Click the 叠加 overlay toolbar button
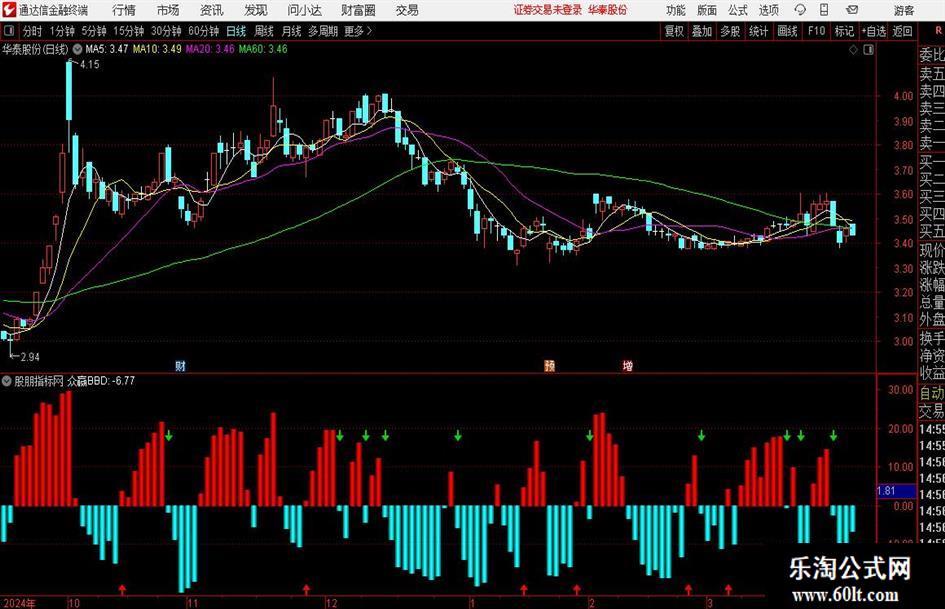Screen dimensions: 945x609 click(x=702, y=31)
